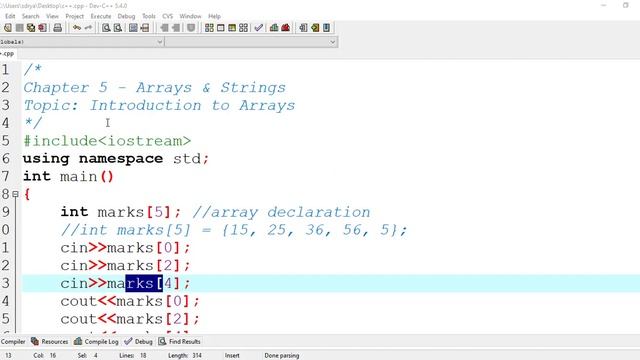Click the Save All toolbar icon
This screenshot has width=640, height=360.
coord(31,28)
